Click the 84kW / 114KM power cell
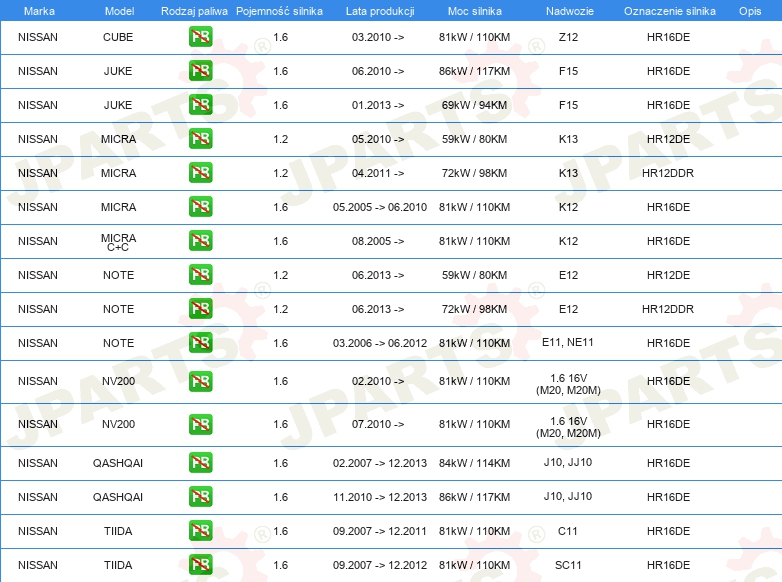The width and height of the screenshot is (782, 582). tap(474, 463)
